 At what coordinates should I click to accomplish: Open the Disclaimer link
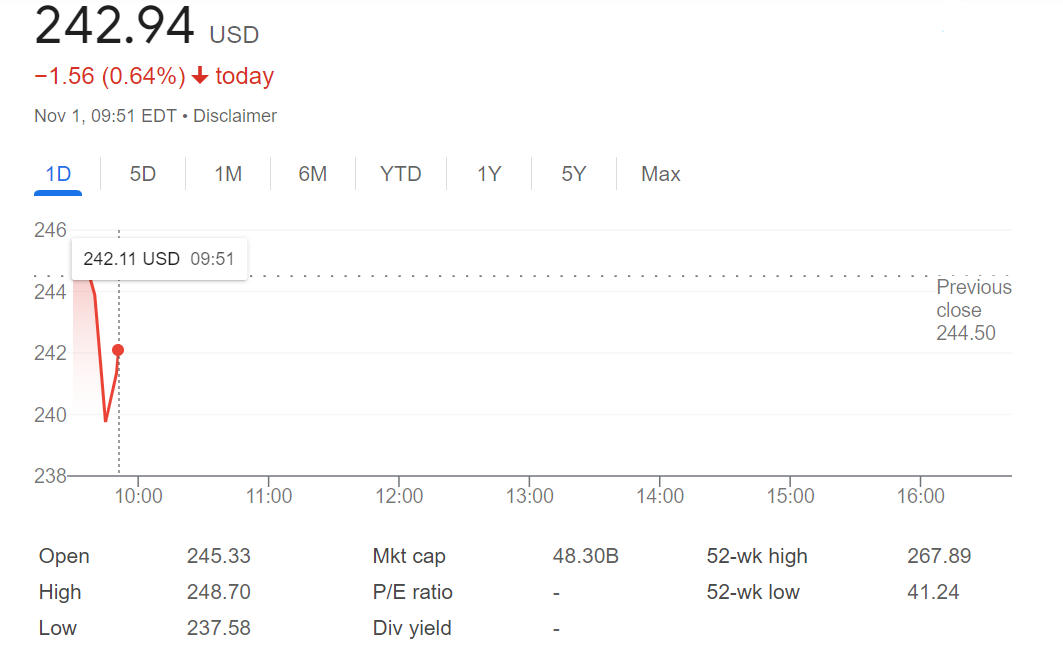235,116
